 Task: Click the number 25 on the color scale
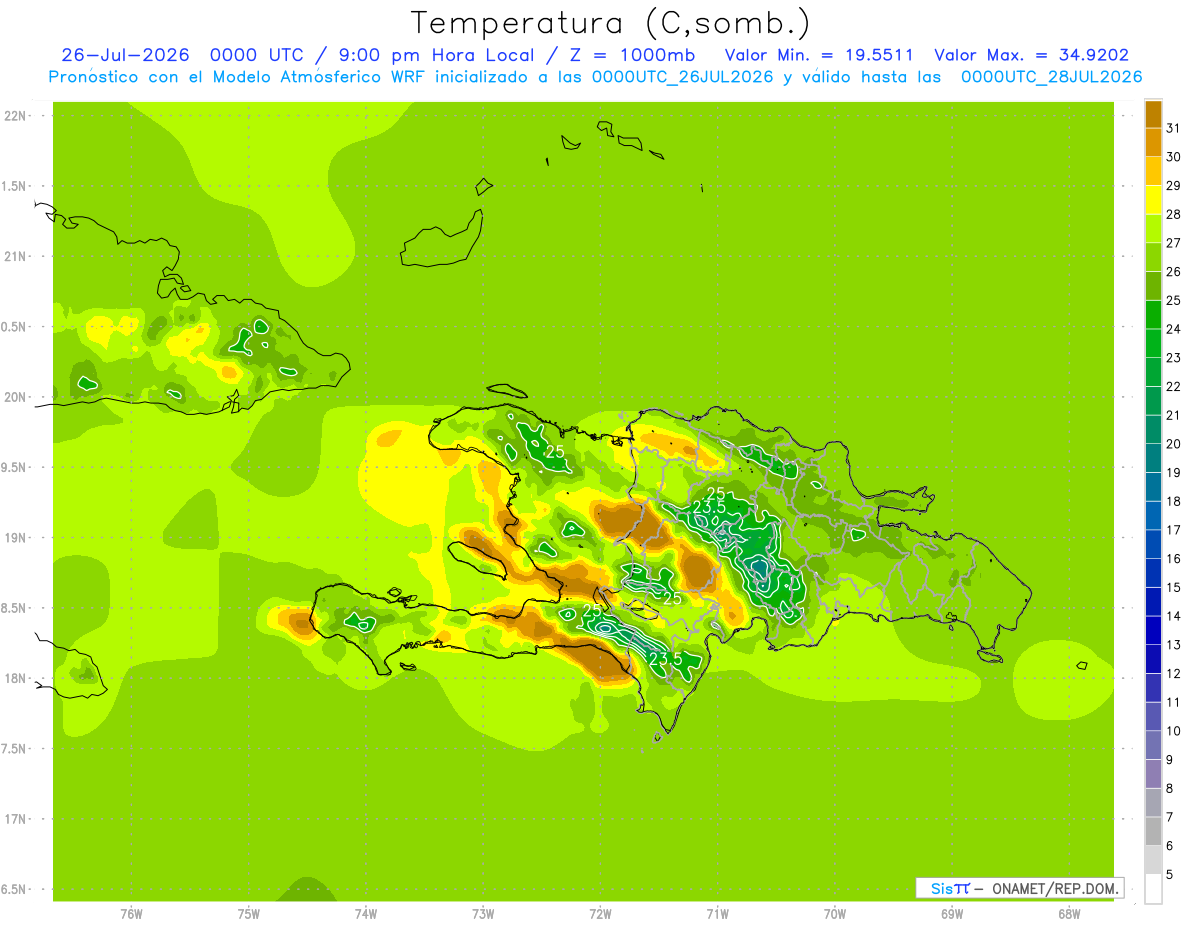1173,300
